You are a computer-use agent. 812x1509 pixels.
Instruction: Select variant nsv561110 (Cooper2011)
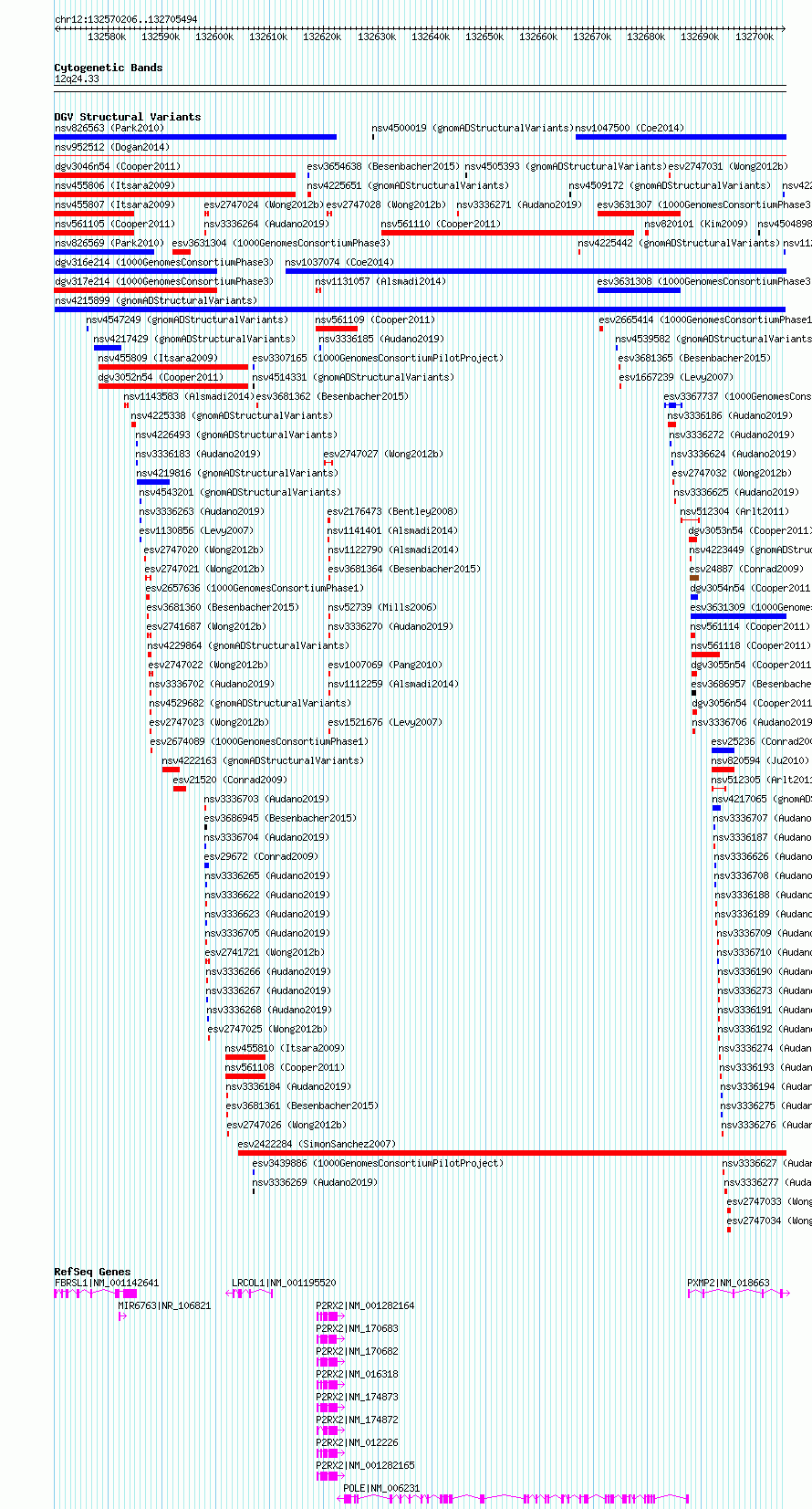click(441, 224)
